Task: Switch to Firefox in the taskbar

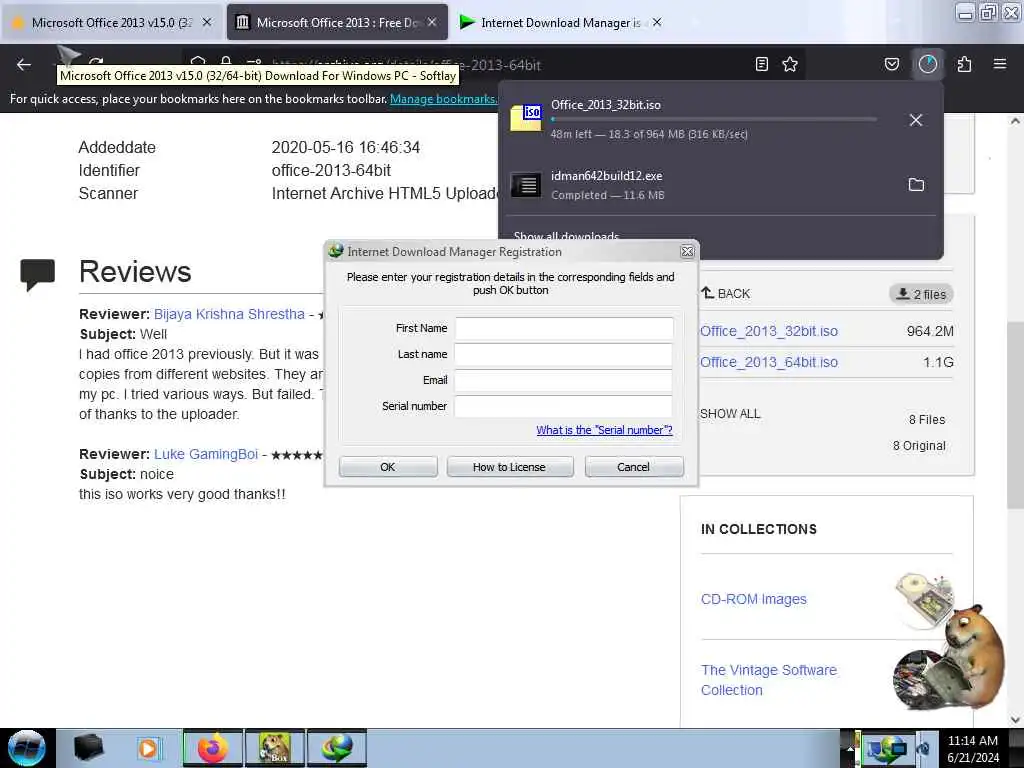Action: coord(212,748)
